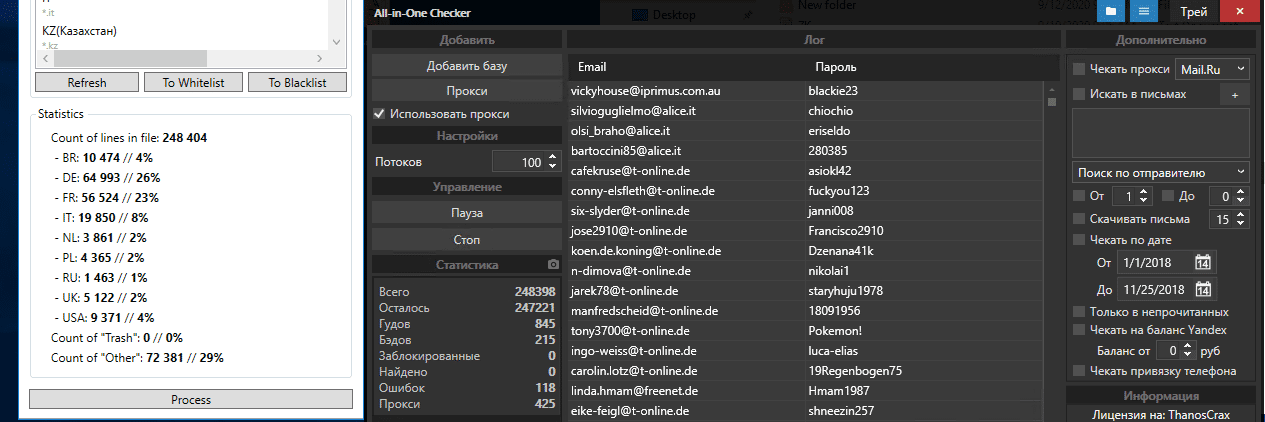Close the All-in-One Checker window
This screenshot has height=422, width=1265.
(1241, 11)
